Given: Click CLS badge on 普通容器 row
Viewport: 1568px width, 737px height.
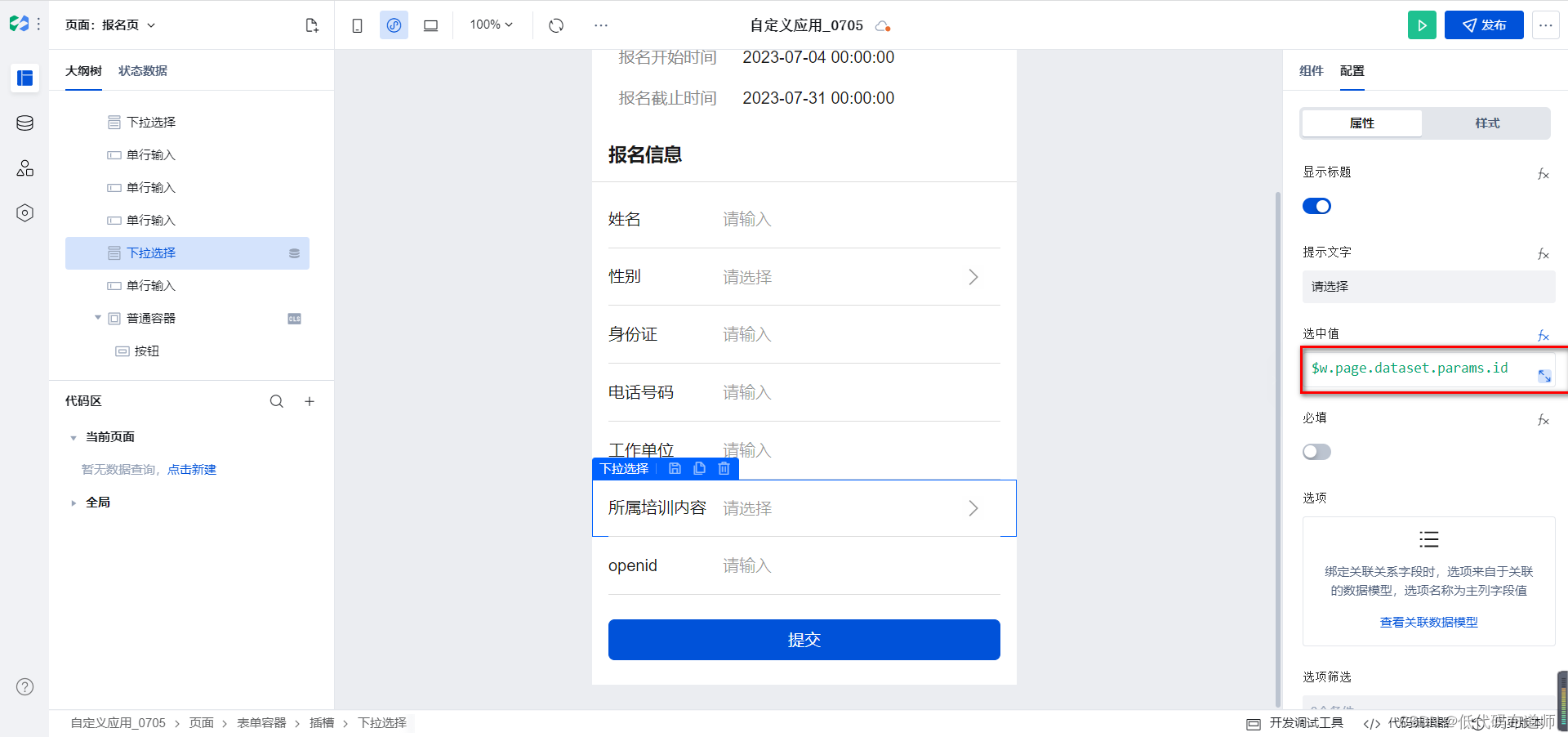Looking at the screenshot, I should [x=294, y=319].
